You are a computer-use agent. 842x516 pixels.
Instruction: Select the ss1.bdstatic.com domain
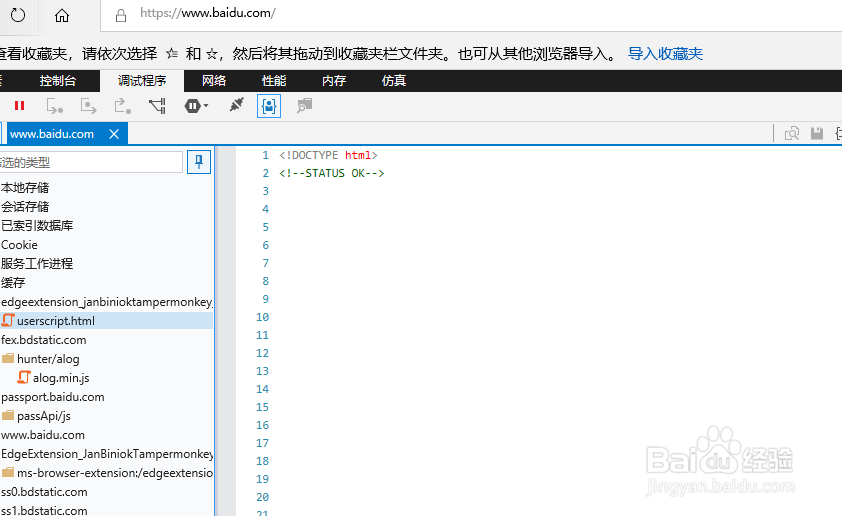click(x=44, y=510)
